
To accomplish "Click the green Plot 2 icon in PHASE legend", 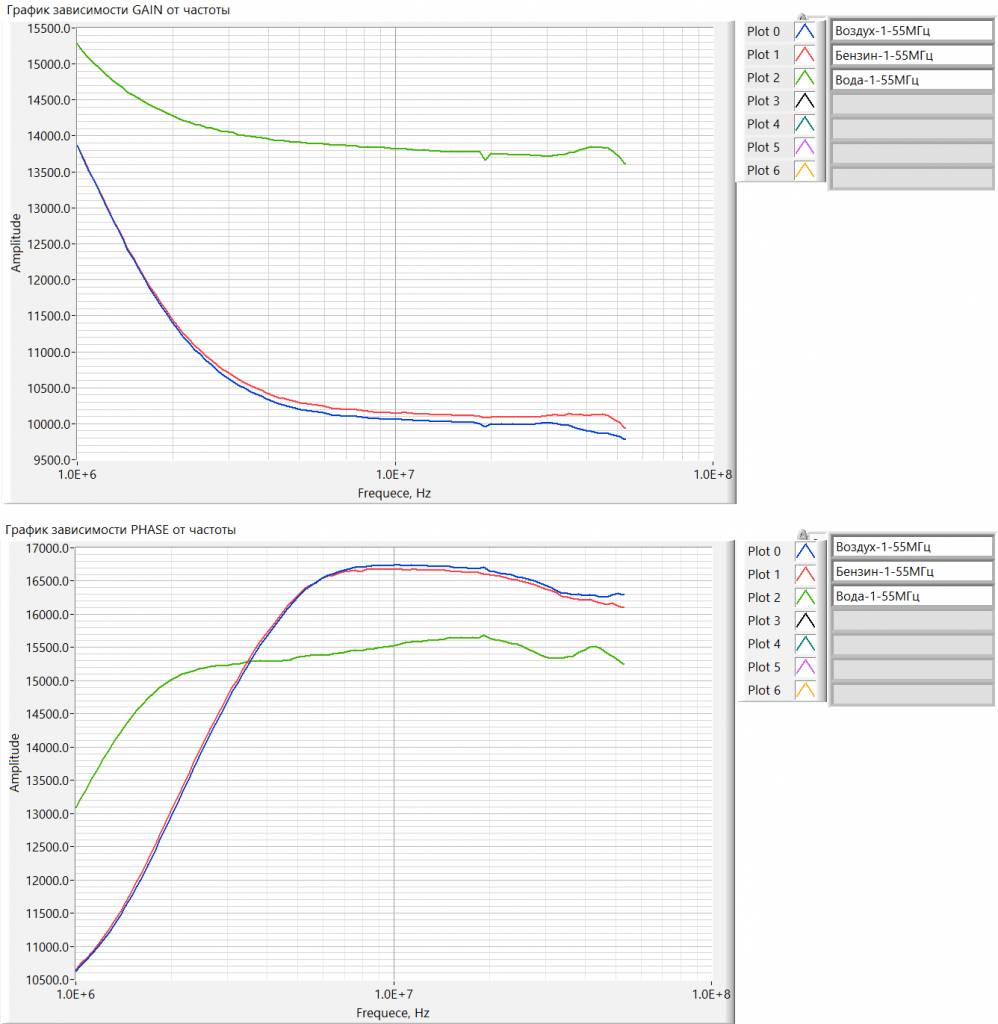I will (x=805, y=597).
